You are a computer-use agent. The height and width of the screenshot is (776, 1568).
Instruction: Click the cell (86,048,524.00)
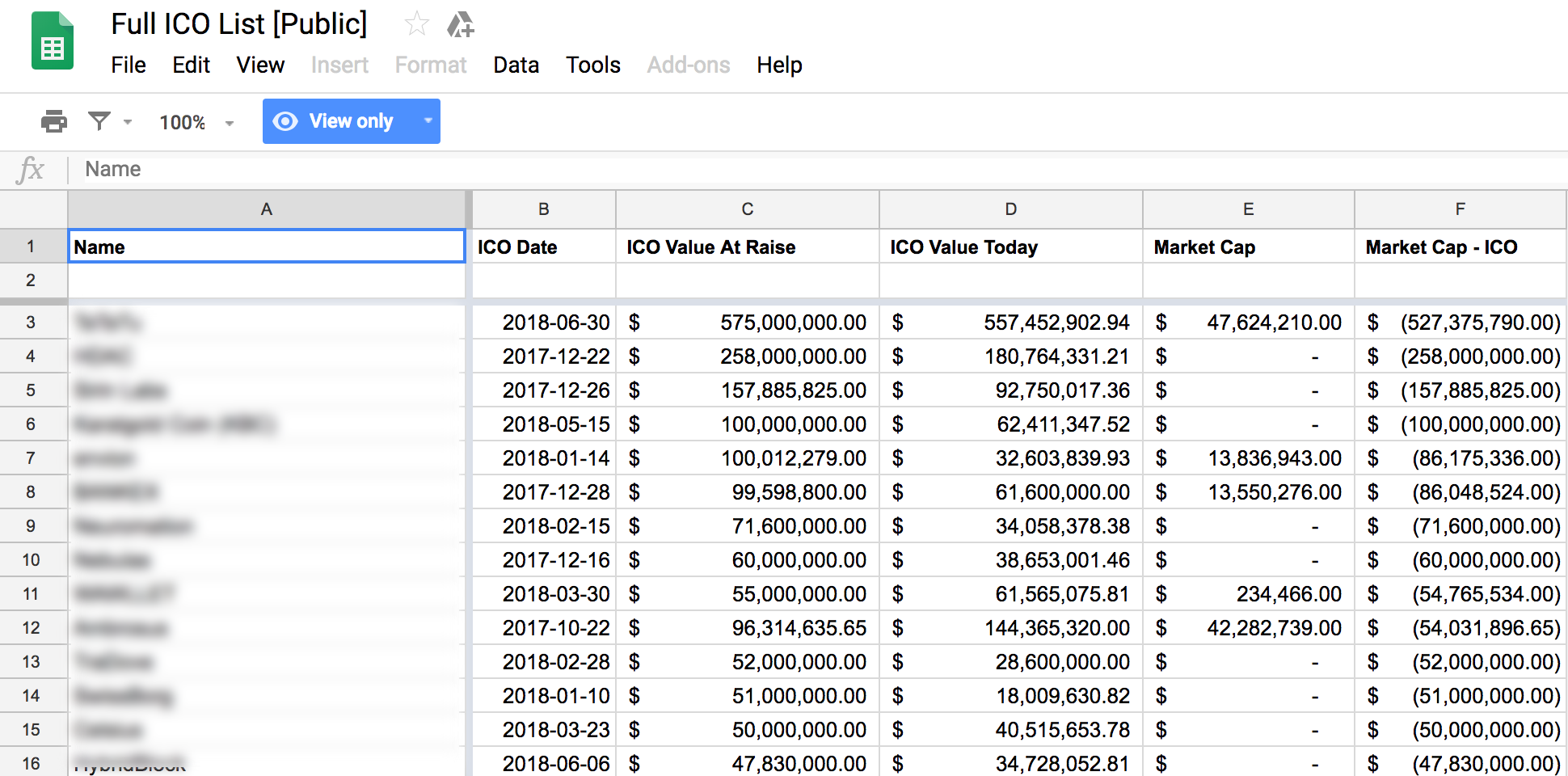1461,492
